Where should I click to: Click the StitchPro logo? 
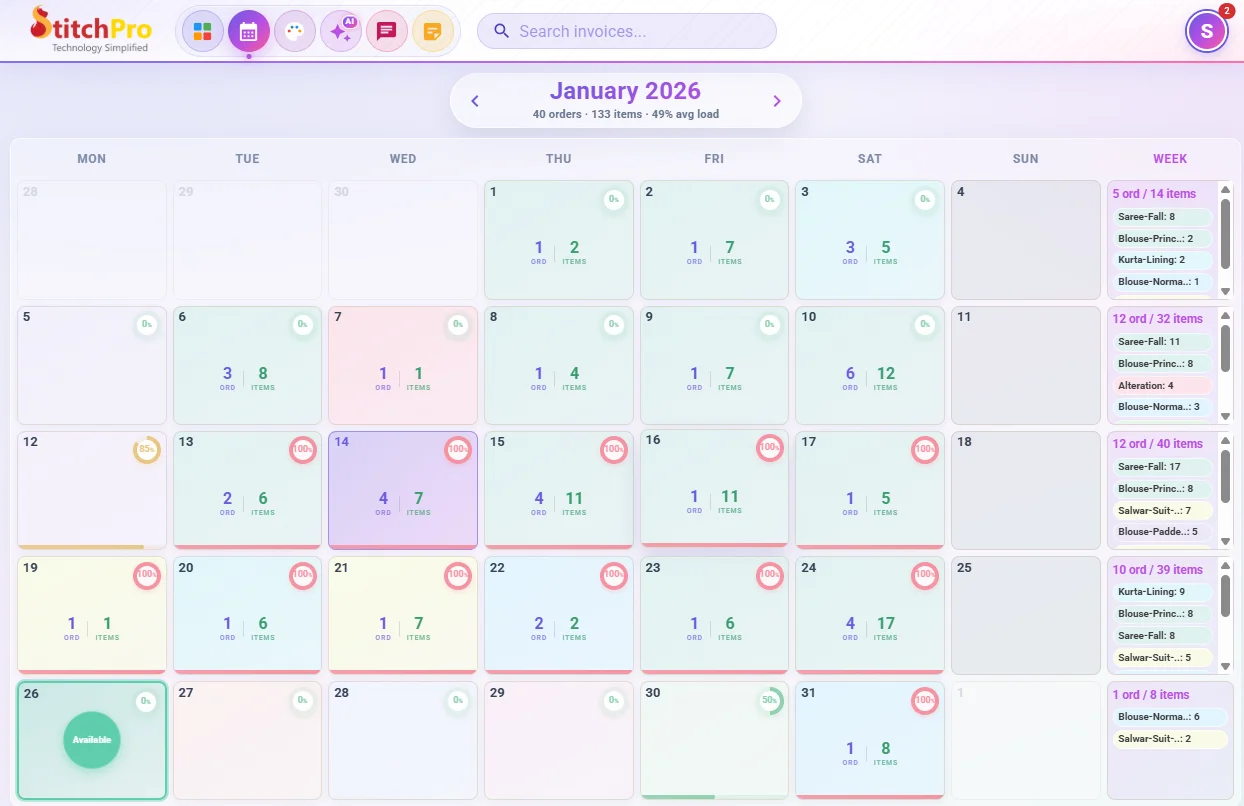pos(89,30)
